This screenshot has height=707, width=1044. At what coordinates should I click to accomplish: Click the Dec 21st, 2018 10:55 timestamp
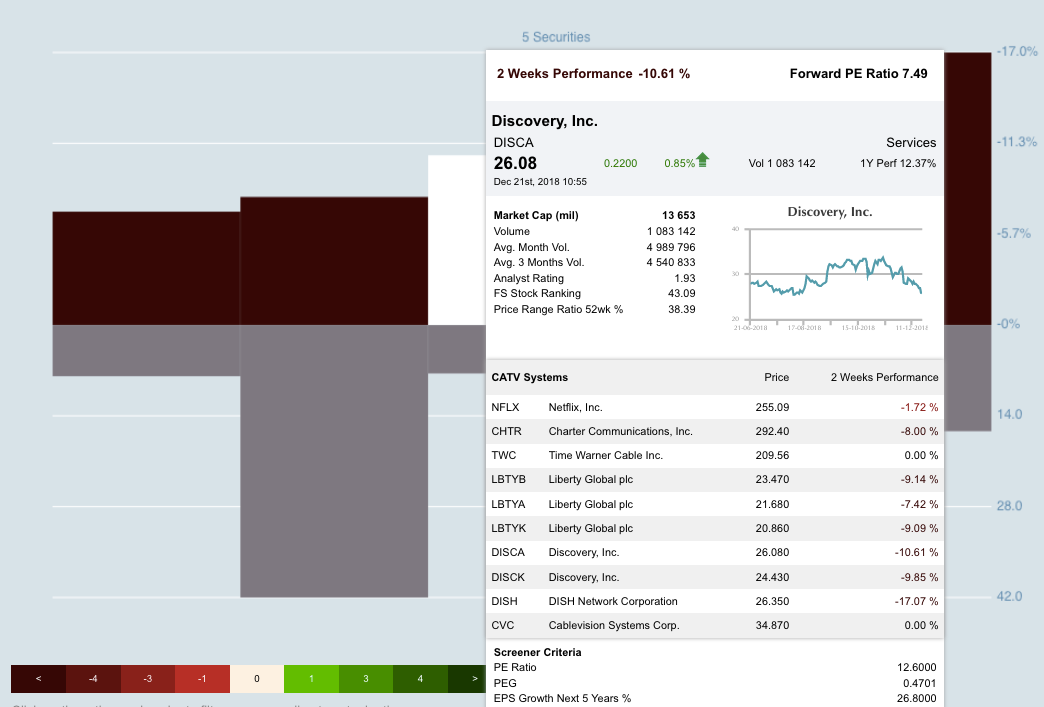point(540,182)
